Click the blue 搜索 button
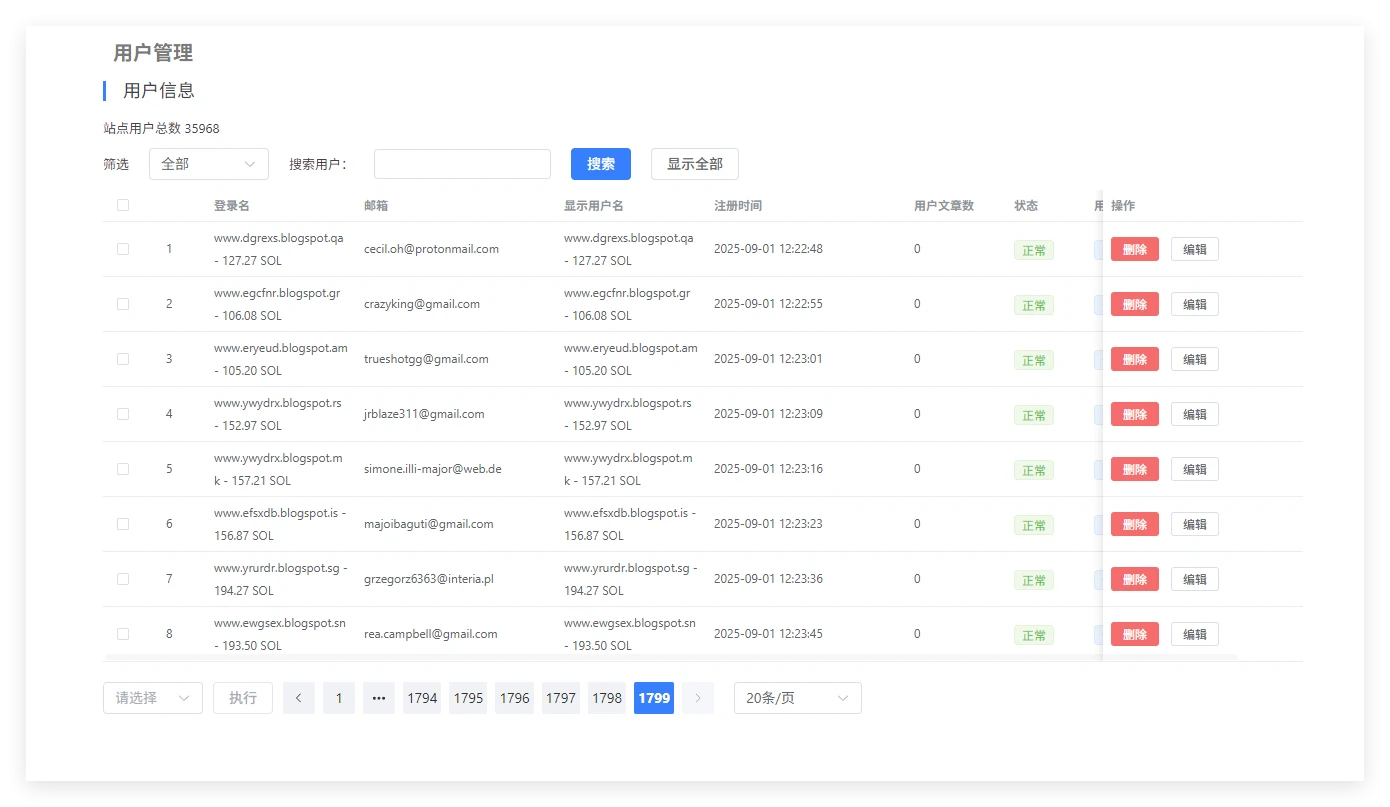This screenshot has width=1390, height=807. [600, 164]
